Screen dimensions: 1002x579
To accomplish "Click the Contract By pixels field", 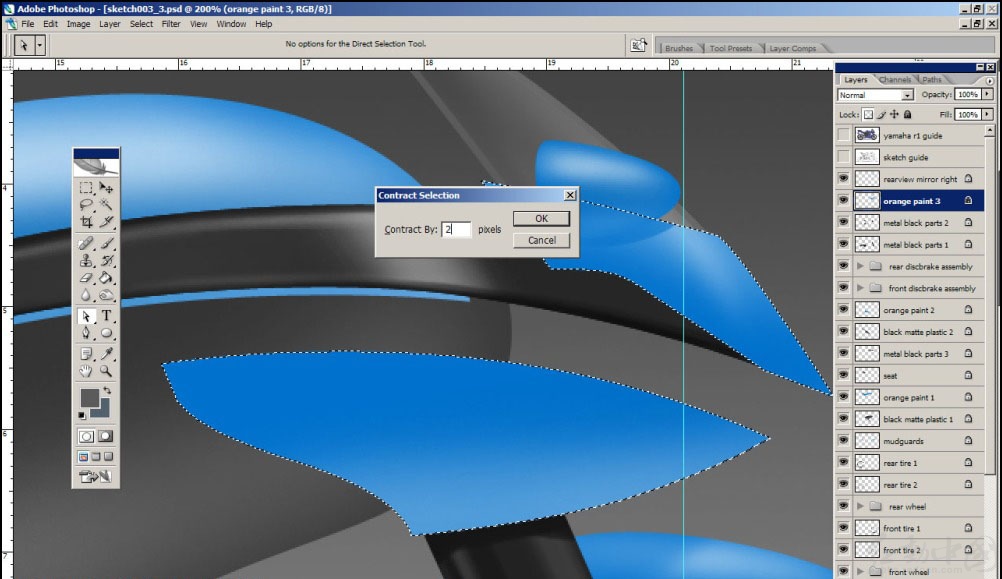I will [456, 229].
